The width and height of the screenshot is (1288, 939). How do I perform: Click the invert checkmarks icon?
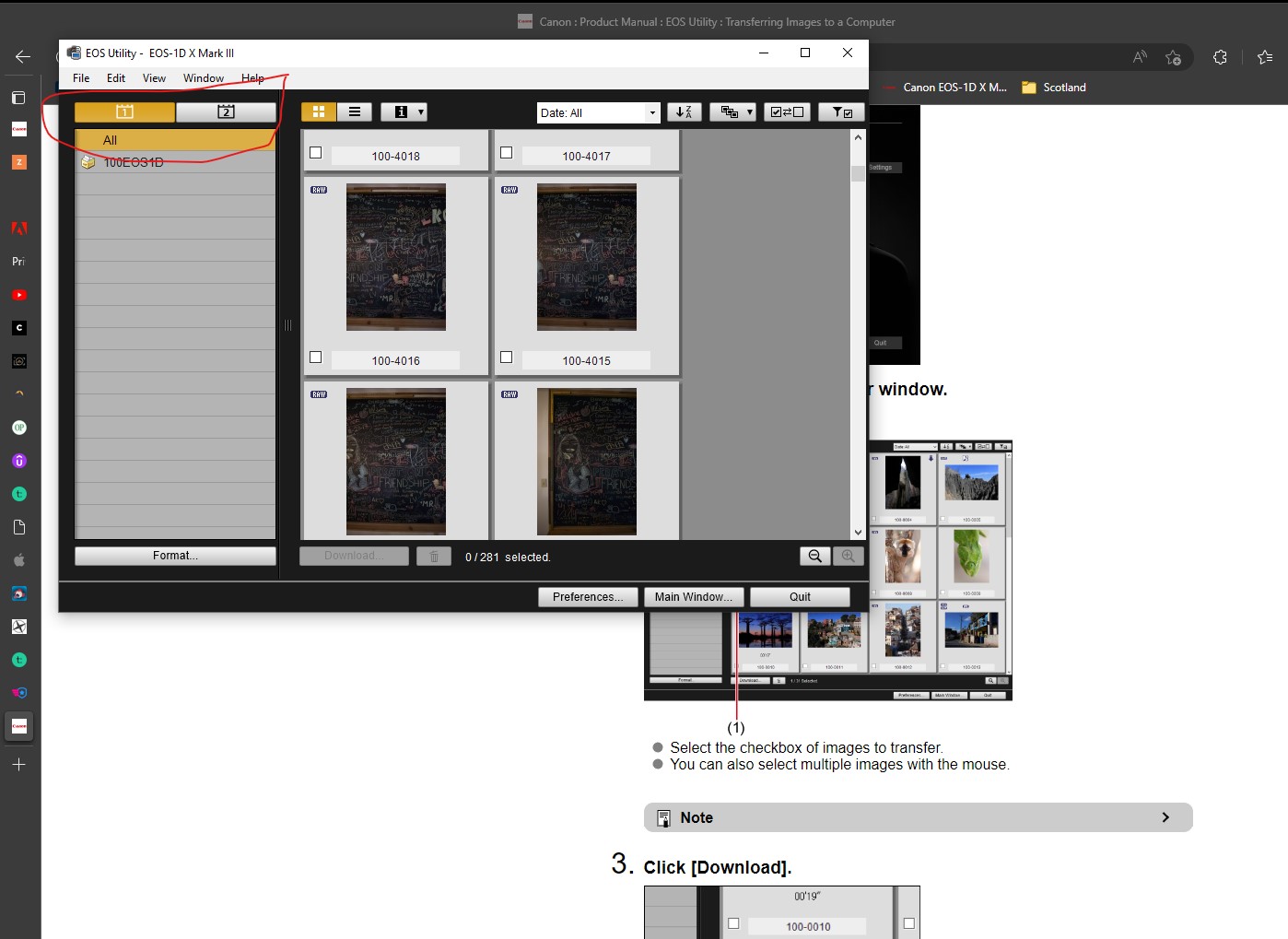[x=787, y=112]
